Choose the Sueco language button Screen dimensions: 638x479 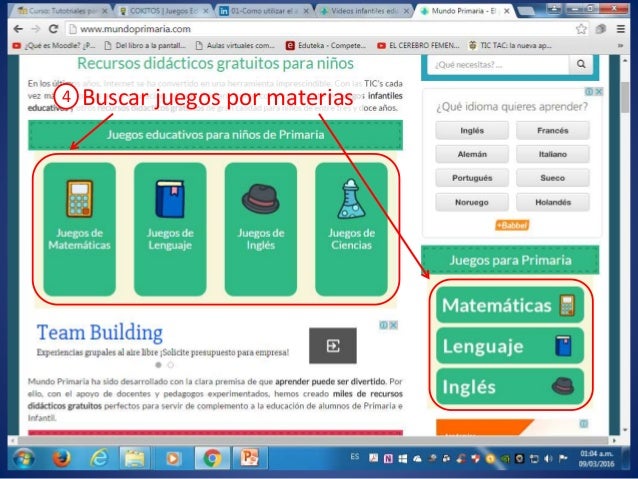pos(553,178)
